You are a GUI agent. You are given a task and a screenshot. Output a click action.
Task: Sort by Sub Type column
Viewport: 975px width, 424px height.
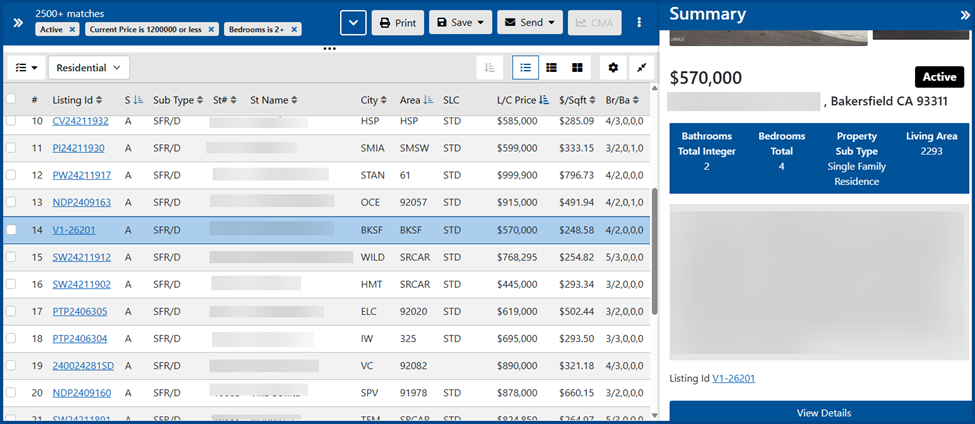178,99
